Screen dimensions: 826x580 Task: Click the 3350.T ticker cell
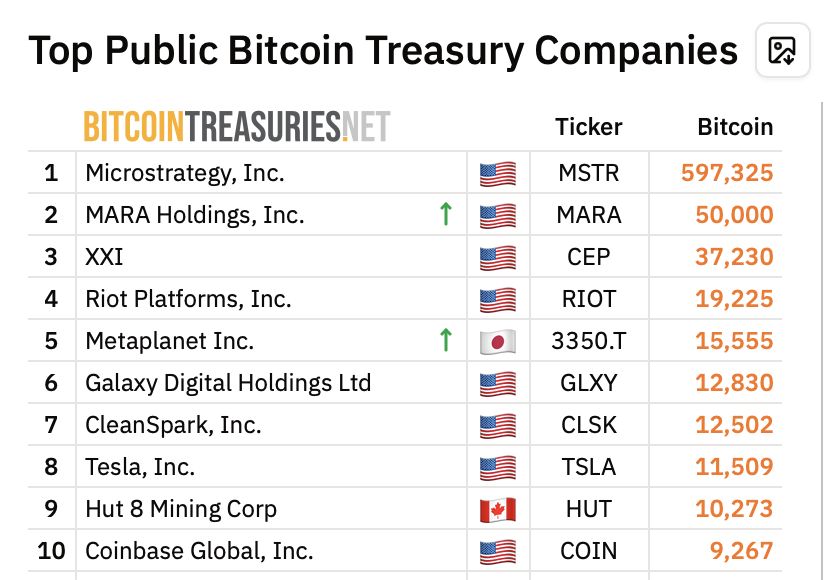(x=588, y=341)
